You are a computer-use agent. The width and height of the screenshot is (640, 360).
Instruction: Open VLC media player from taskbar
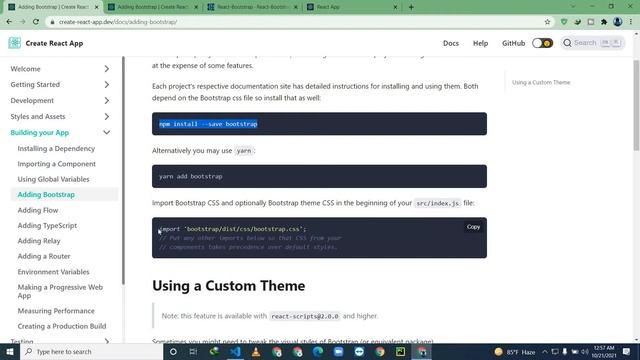pos(256,351)
